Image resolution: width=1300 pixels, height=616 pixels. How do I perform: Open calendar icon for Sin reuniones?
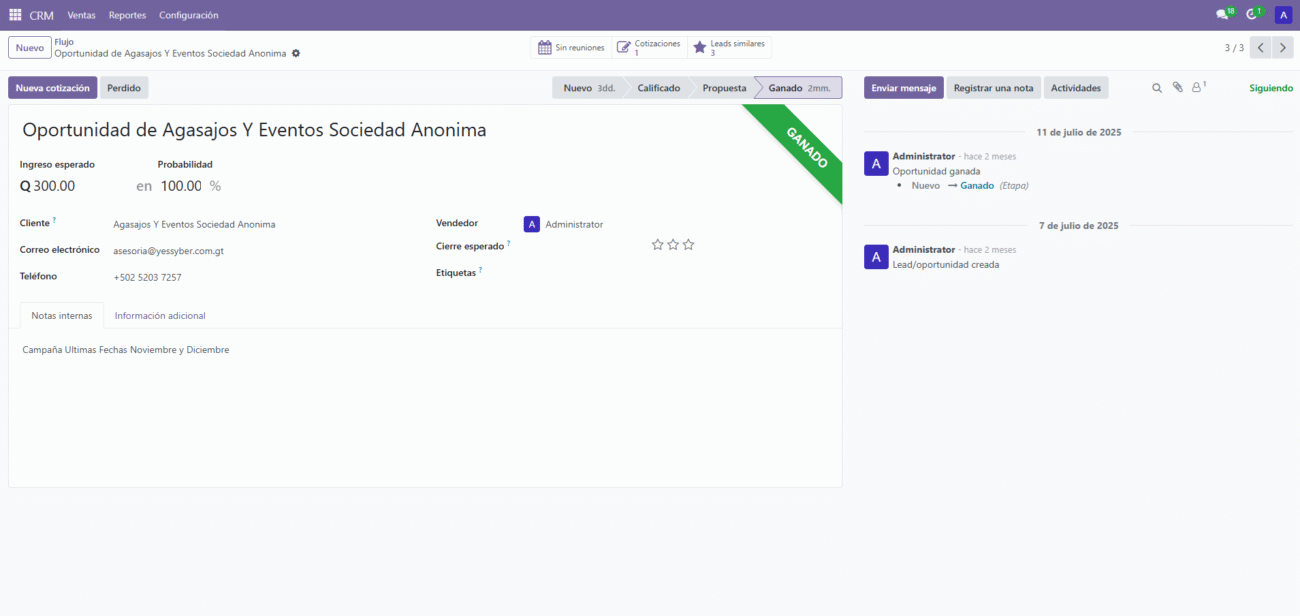pos(545,47)
